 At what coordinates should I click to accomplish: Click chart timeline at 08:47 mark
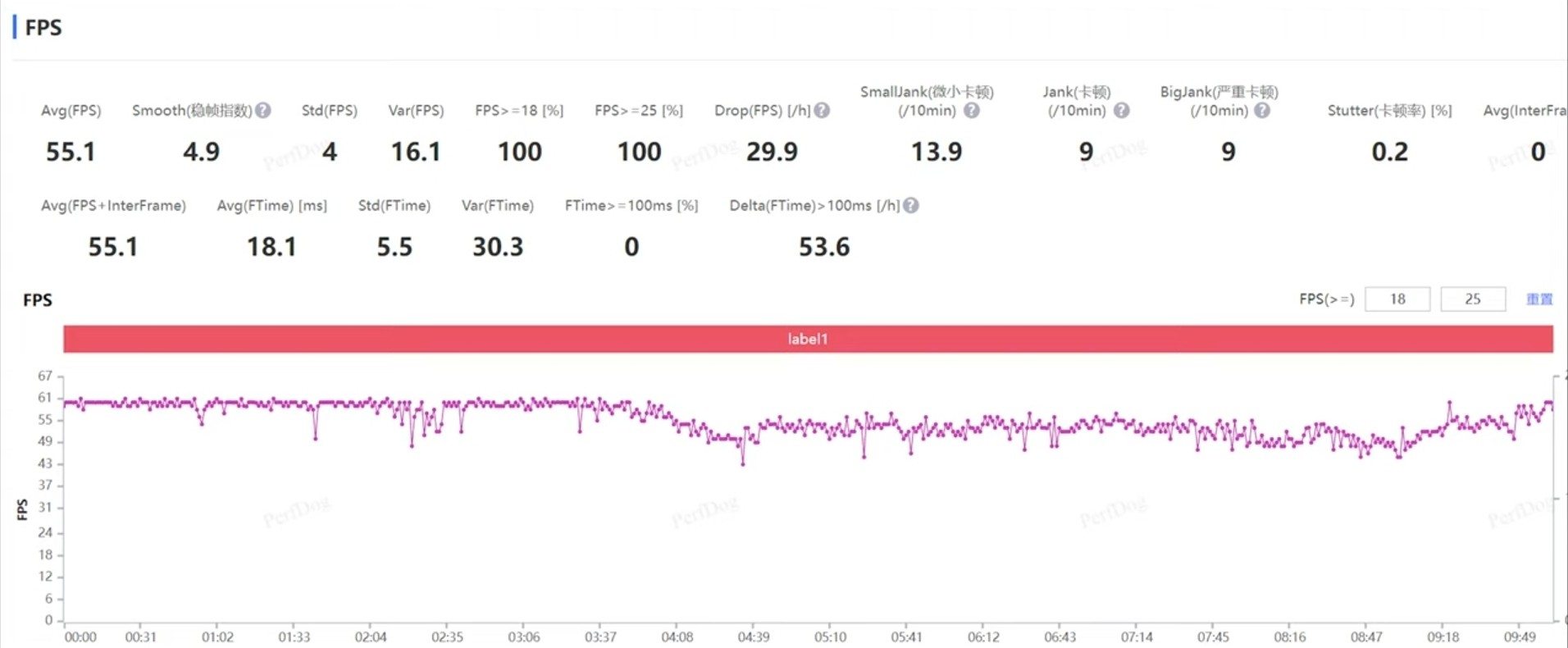pos(1366,637)
